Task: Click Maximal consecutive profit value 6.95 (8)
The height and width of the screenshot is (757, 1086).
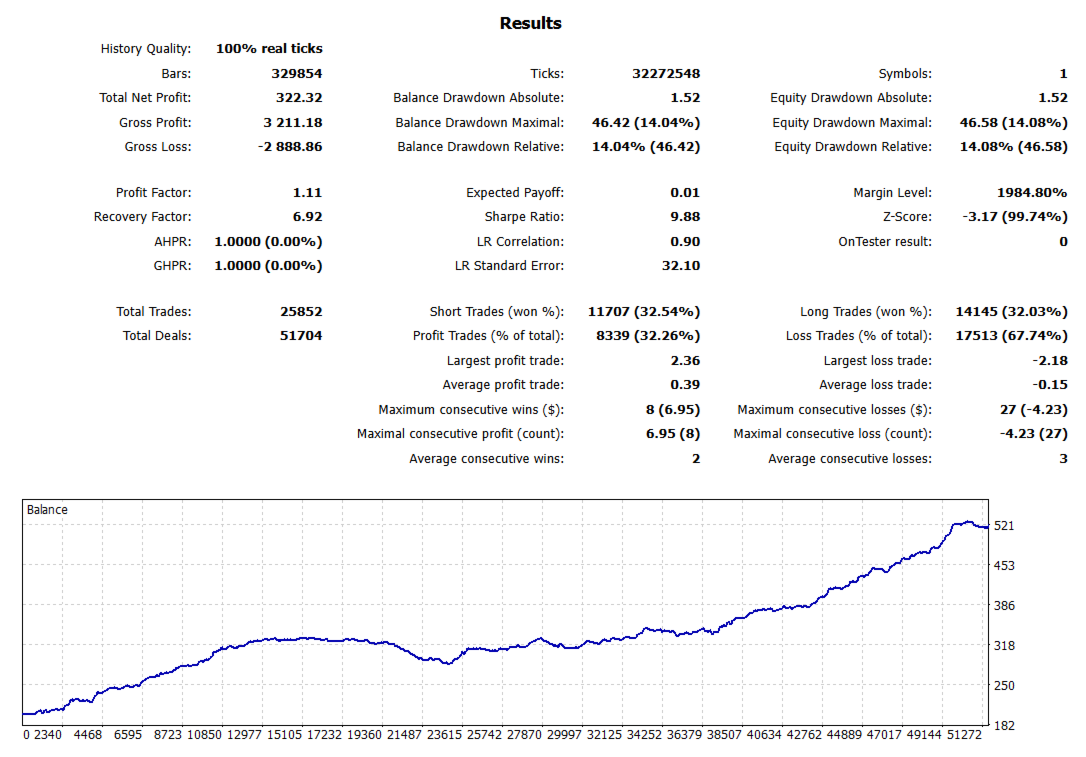Action: point(673,434)
